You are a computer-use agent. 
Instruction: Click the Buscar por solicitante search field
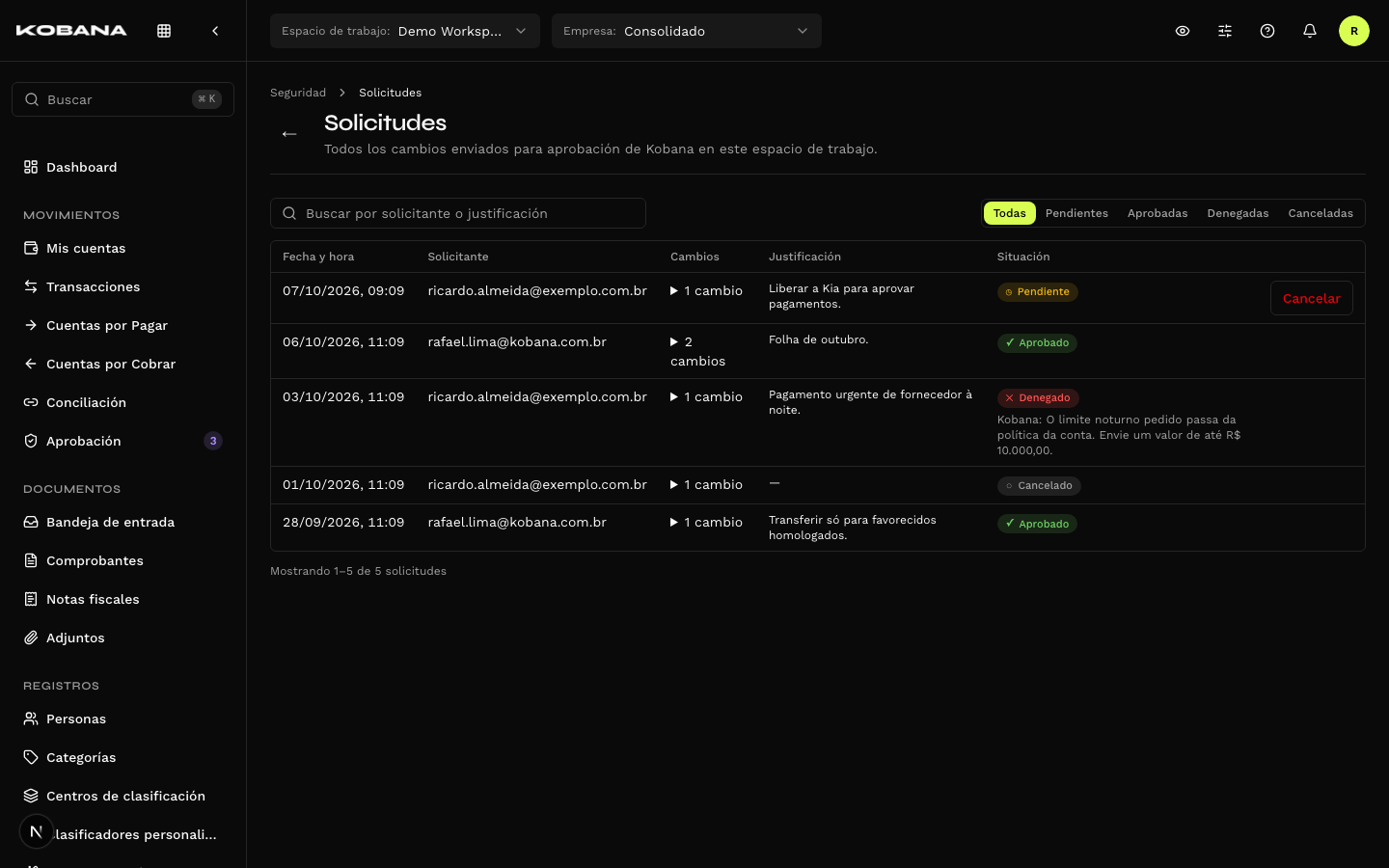click(458, 213)
